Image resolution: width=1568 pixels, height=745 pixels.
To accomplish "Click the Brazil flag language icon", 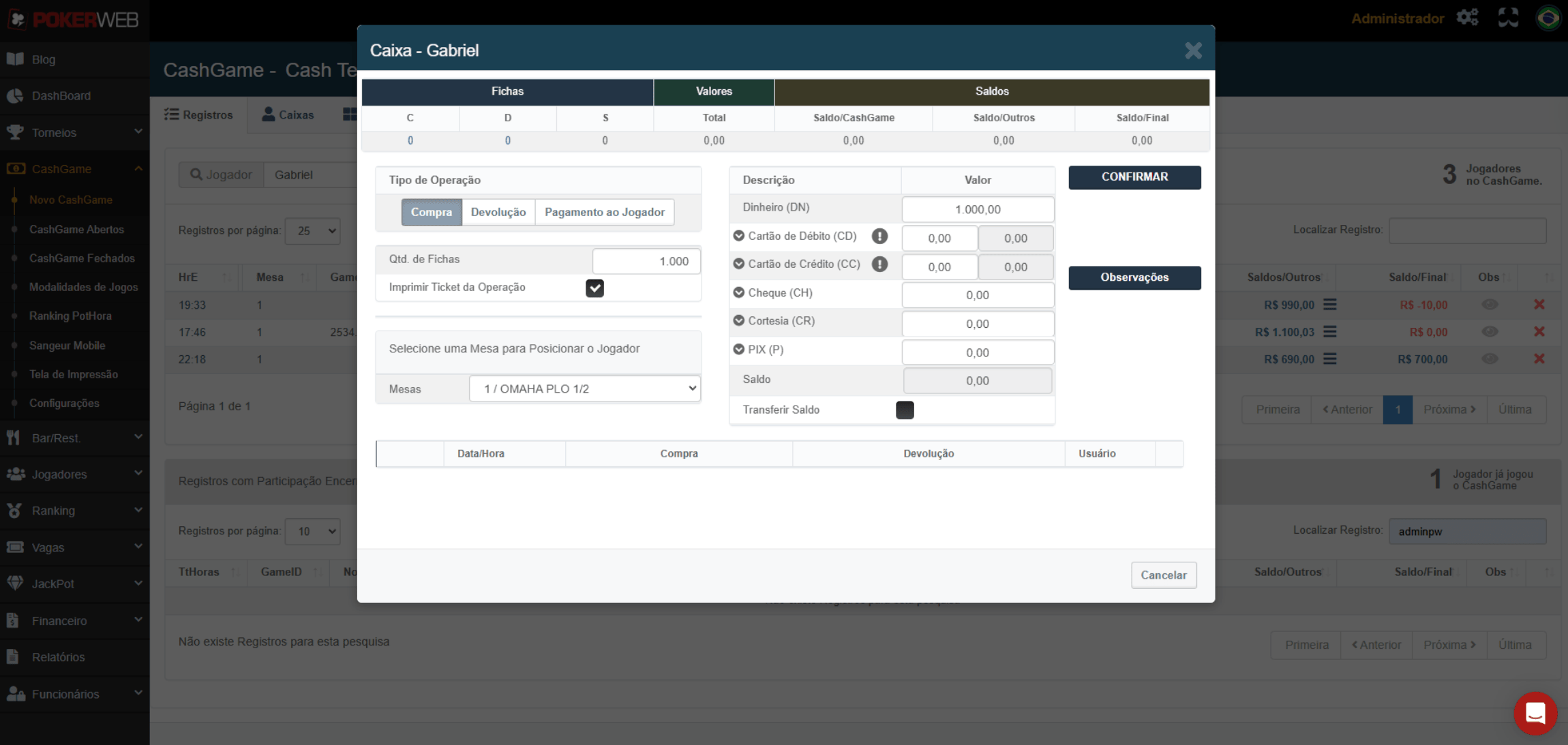I will click(x=1548, y=18).
